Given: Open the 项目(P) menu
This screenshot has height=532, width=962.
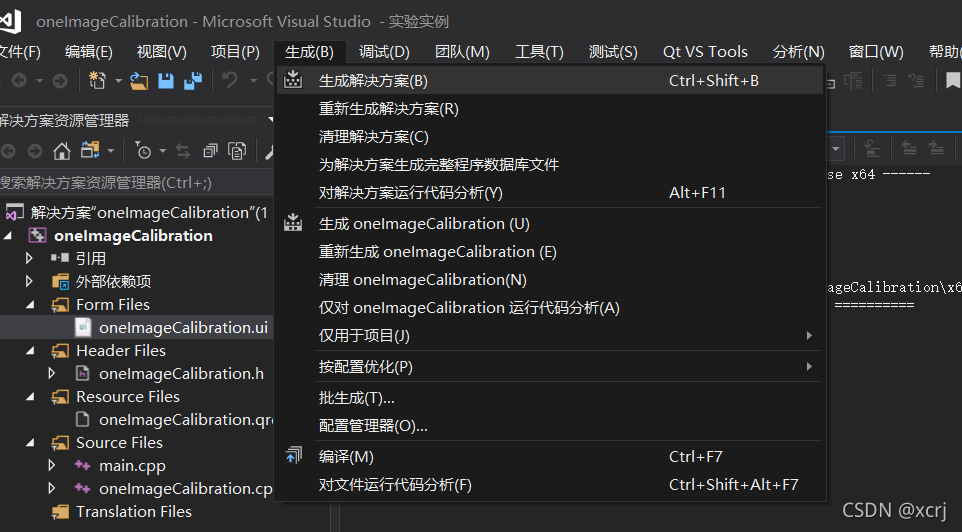Looking at the screenshot, I should coord(235,52).
